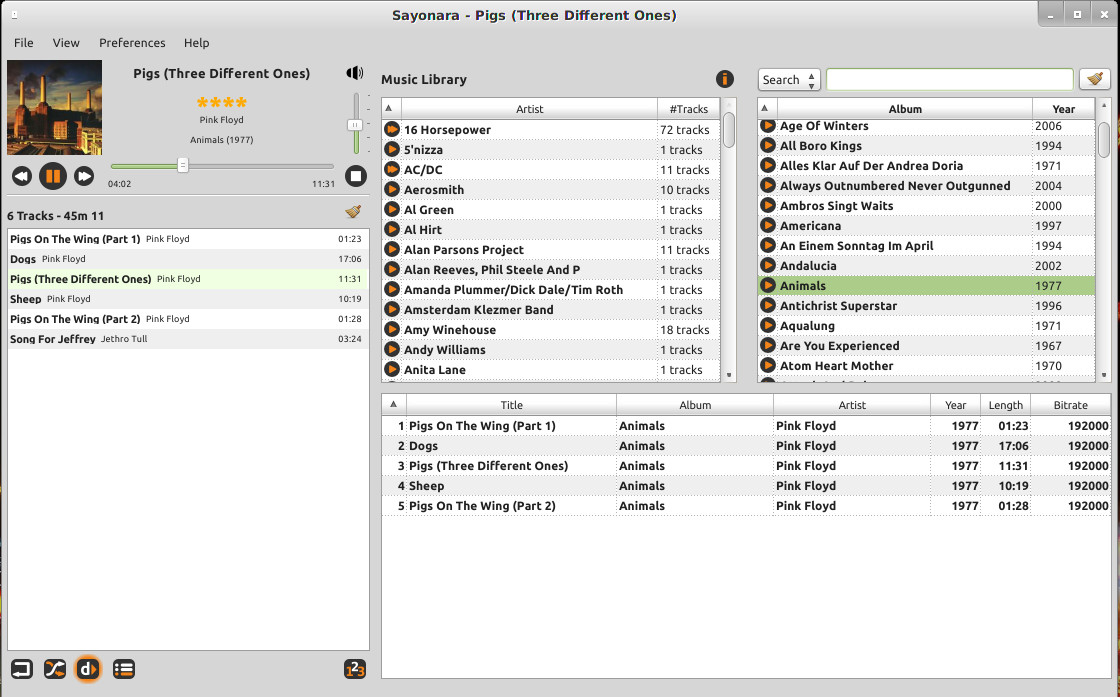This screenshot has width=1120, height=697.
Task: Play the Animals album icon
Action: 768,285
